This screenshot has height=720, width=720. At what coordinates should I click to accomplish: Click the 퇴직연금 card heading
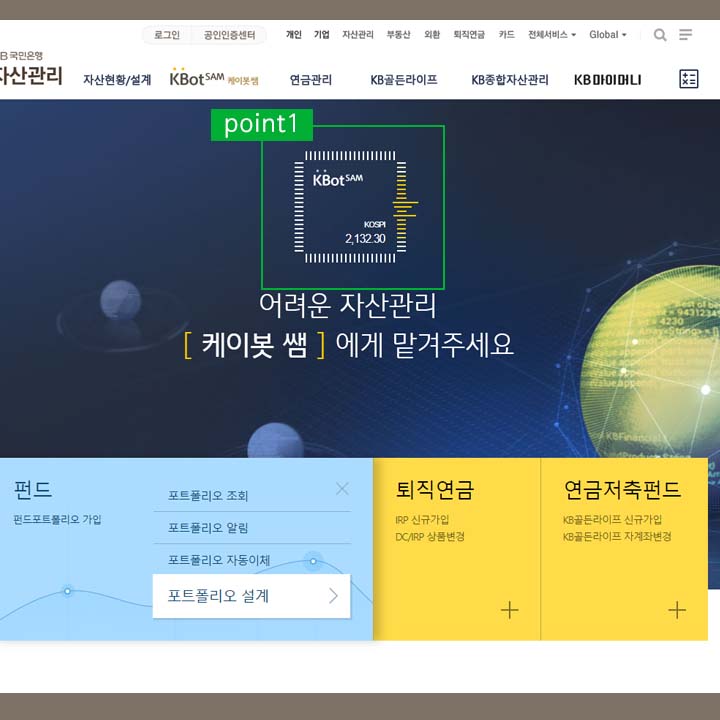tap(434, 489)
